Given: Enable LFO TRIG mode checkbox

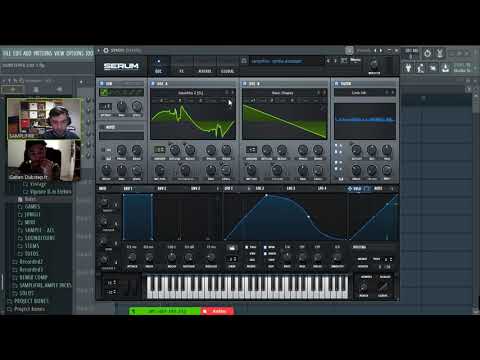Looking at the screenshot, I should [247, 247].
